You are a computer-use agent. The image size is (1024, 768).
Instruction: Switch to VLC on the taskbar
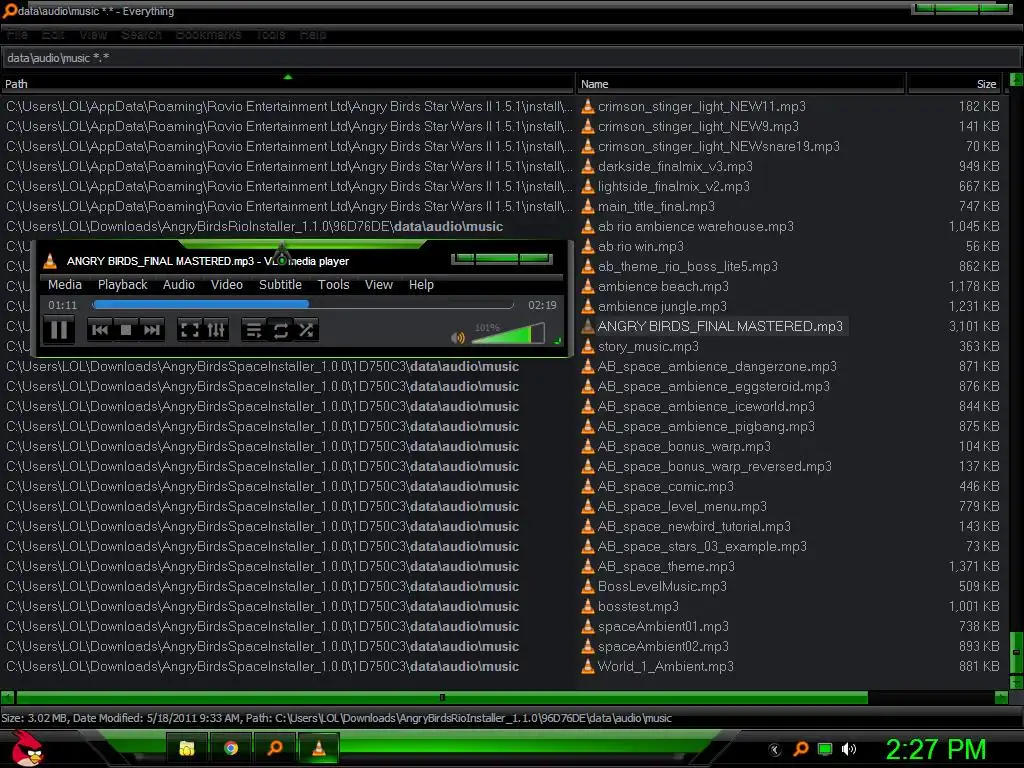tap(319, 748)
